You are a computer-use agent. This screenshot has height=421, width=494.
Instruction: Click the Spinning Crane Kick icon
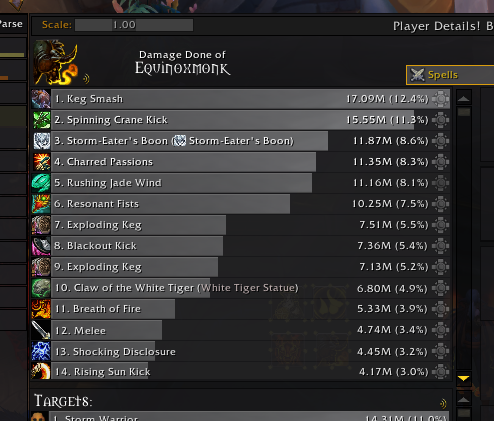pos(41,120)
